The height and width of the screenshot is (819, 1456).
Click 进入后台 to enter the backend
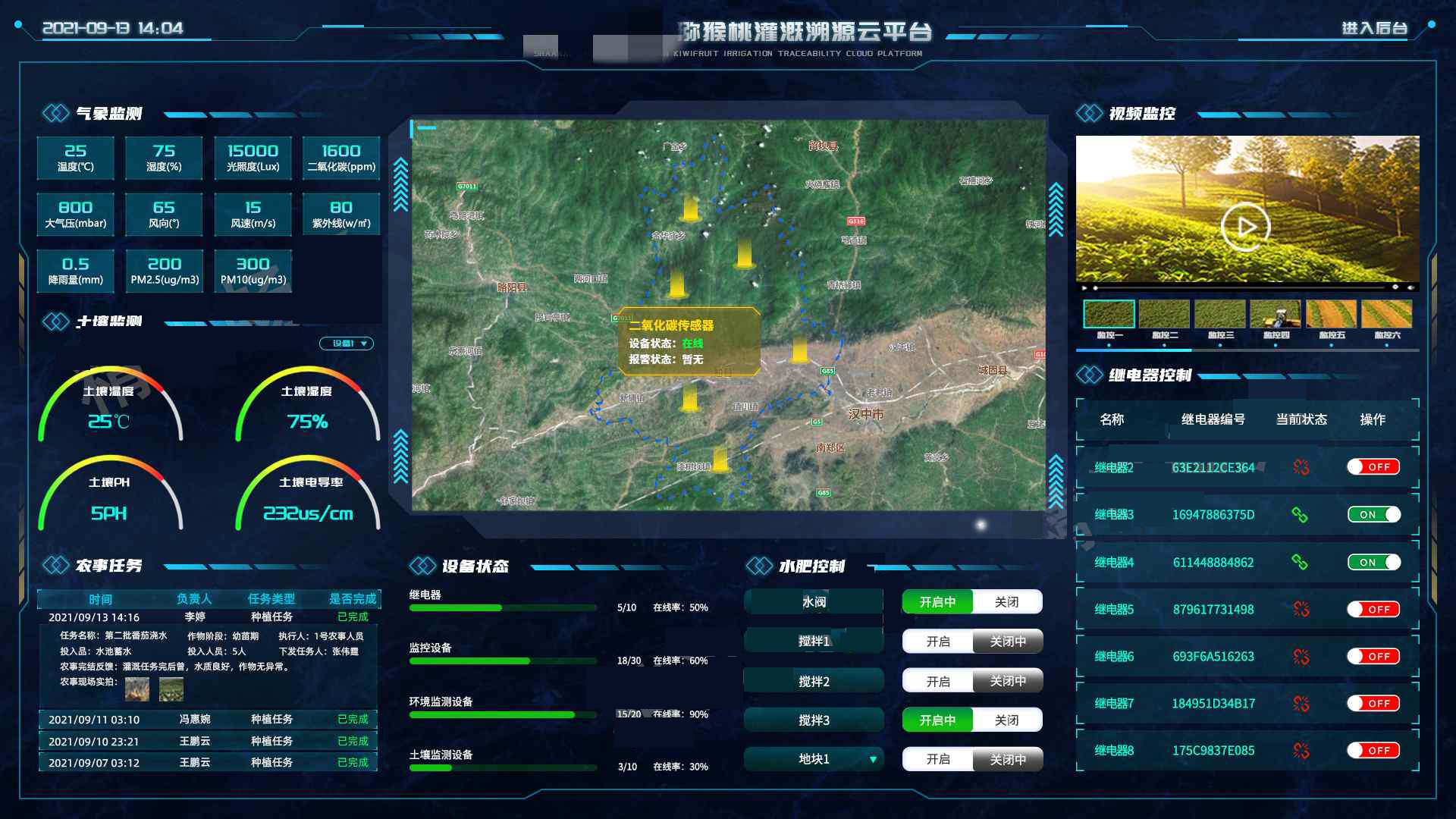[x=1374, y=29]
